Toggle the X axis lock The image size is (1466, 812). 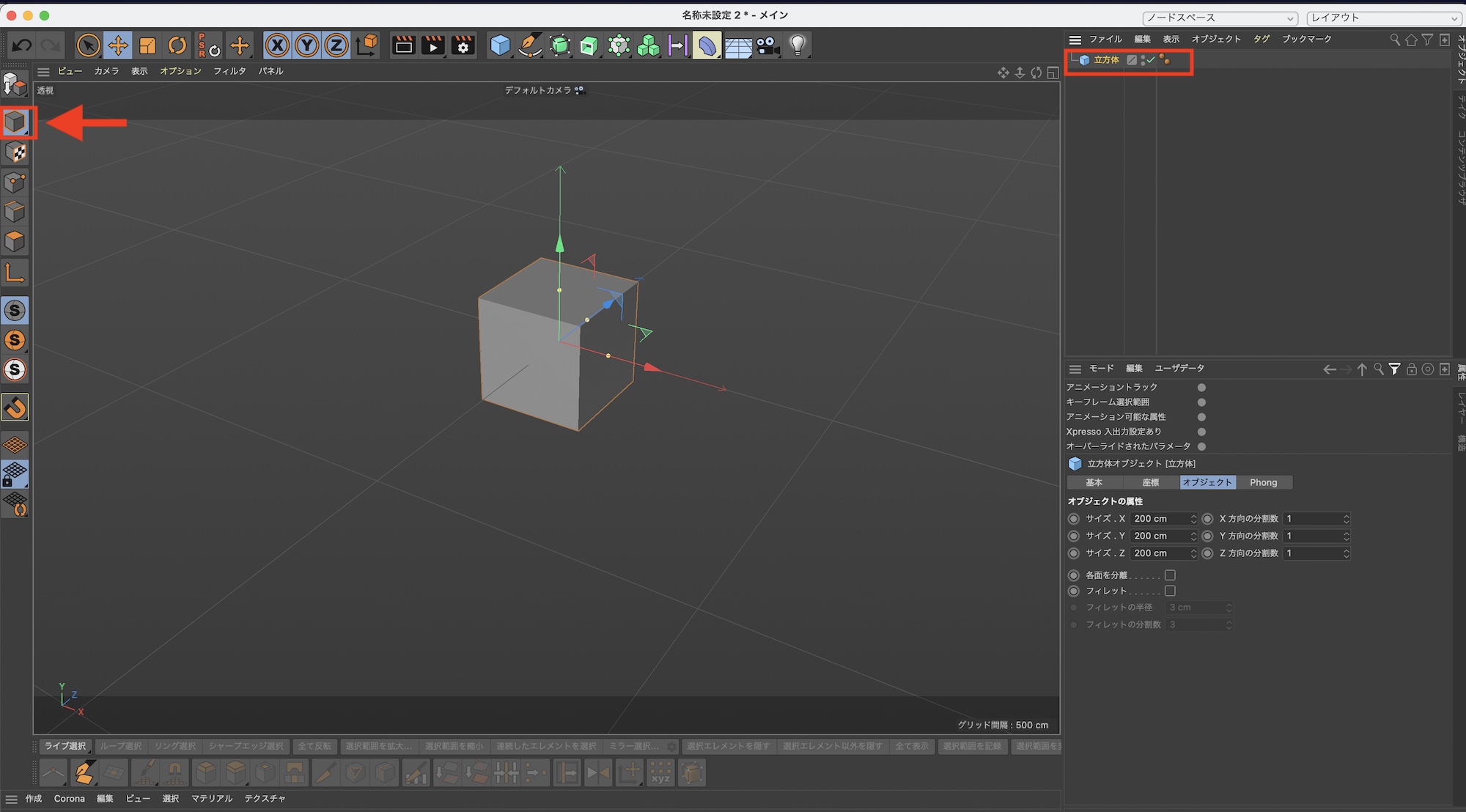point(277,45)
